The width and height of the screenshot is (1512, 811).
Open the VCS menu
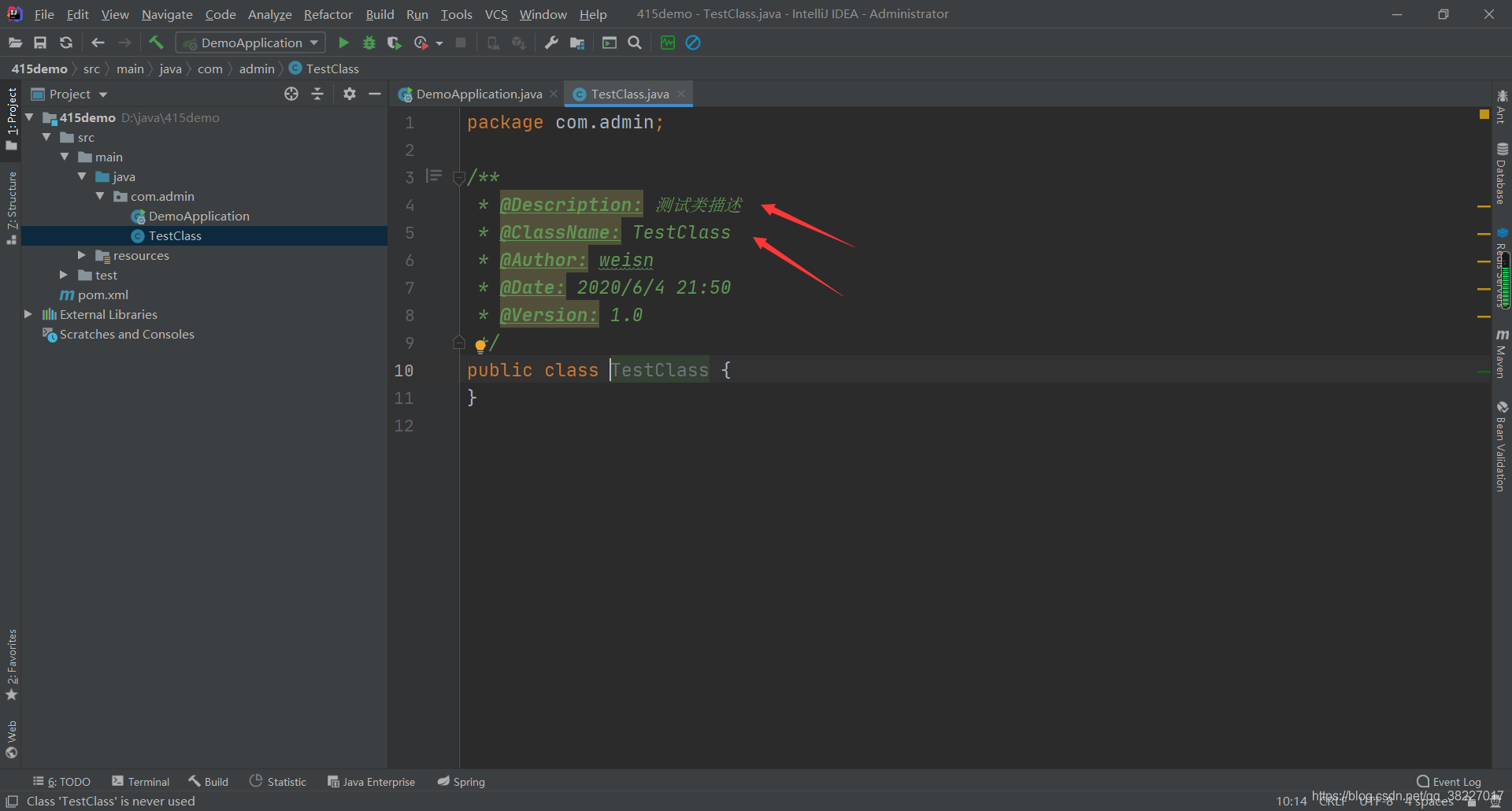(x=496, y=14)
